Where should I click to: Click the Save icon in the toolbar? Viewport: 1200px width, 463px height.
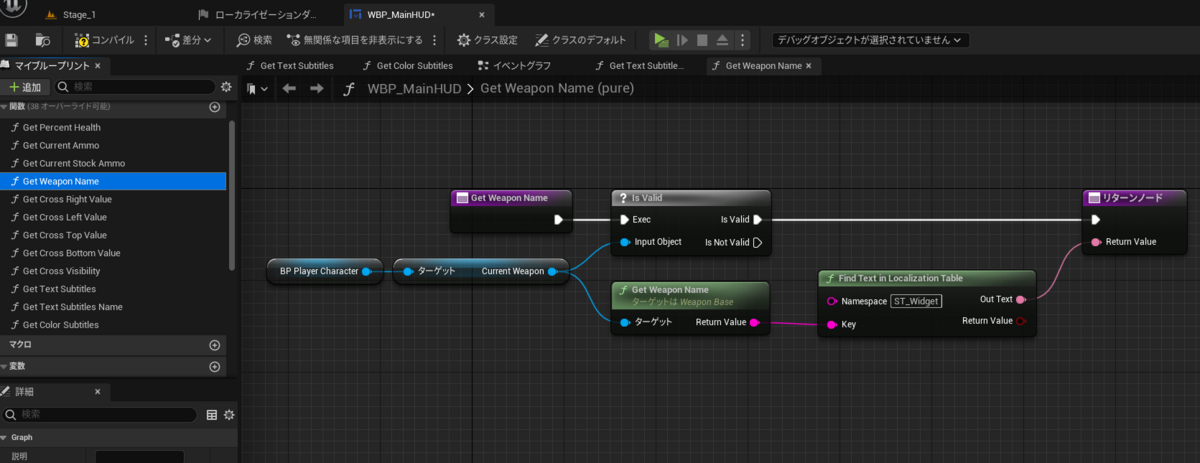12,40
